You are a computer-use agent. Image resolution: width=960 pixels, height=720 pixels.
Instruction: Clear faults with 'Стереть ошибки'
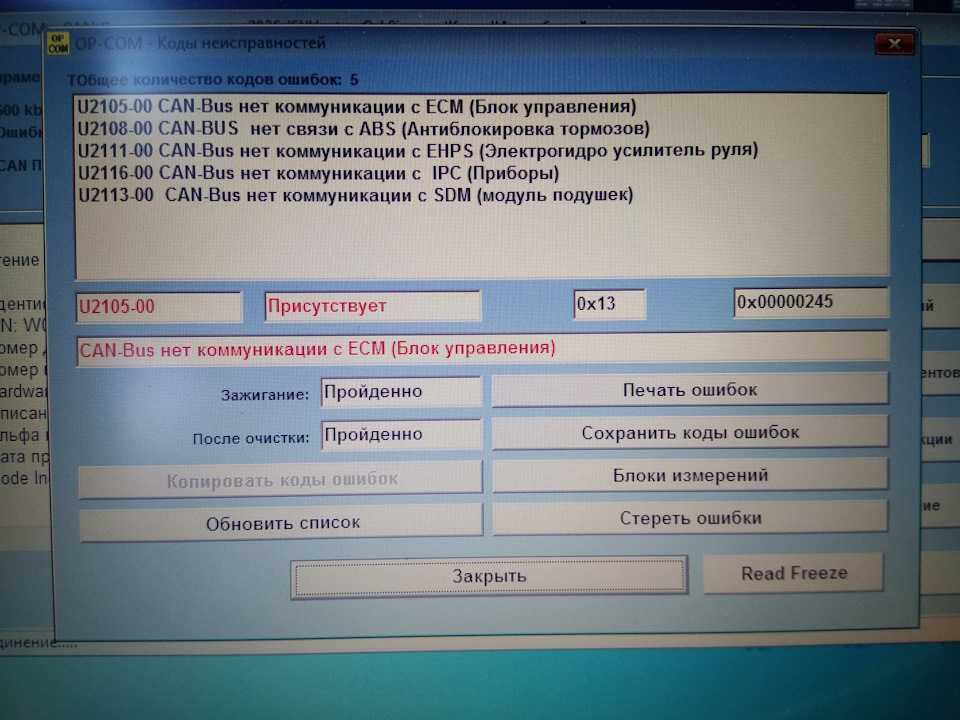click(x=690, y=519)
